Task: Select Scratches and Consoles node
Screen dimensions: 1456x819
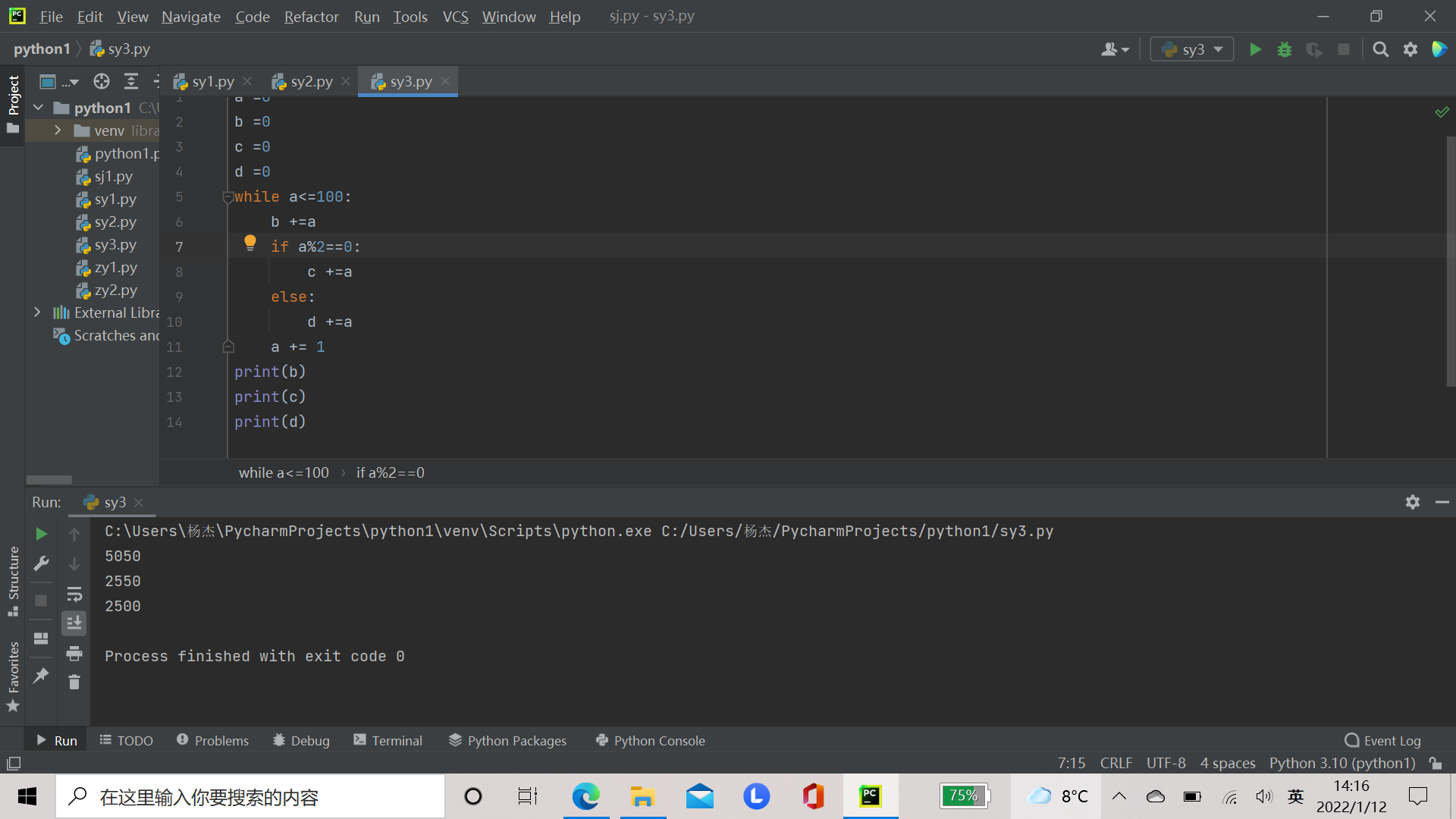Action: click(106, 335)
